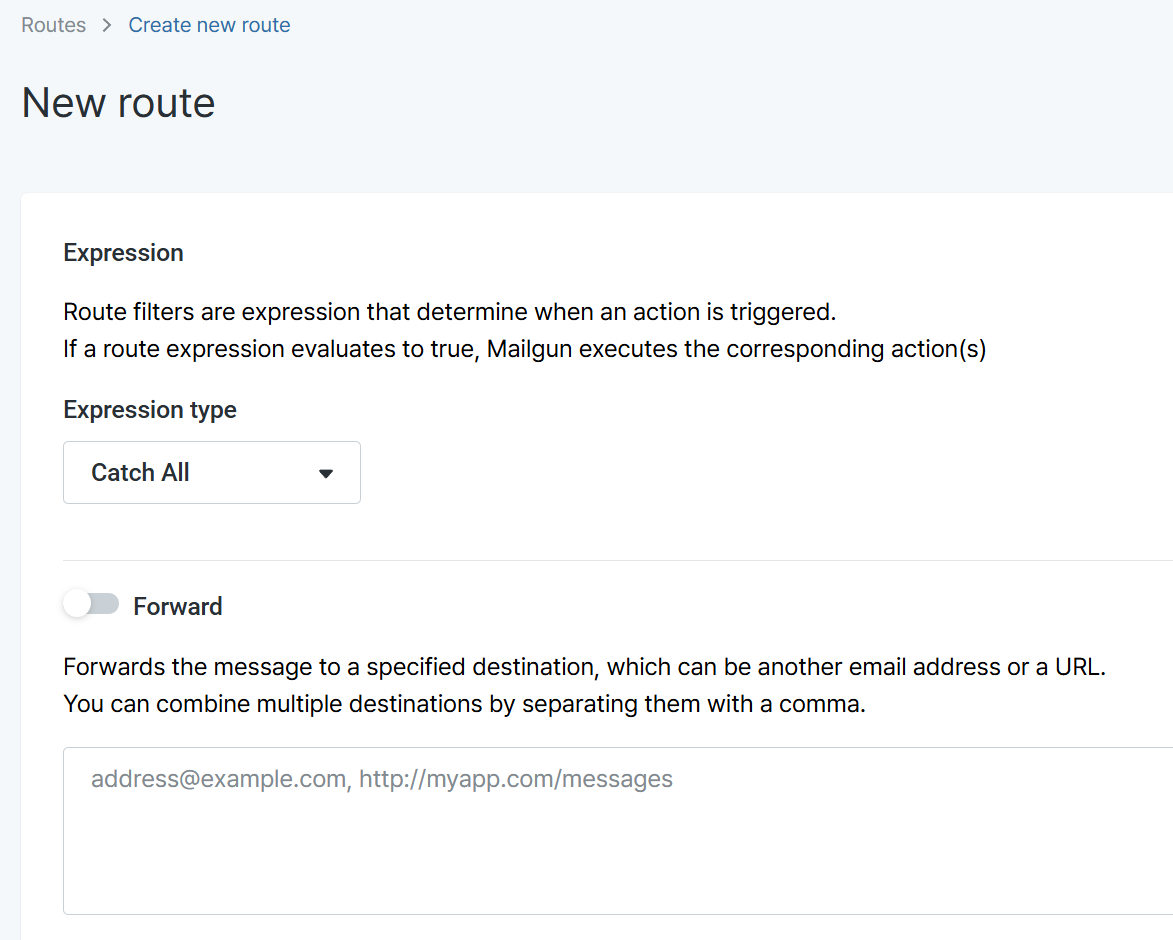Click the 'Forwards the message' description sentence
This screenshot has width=1173, height=940.
[584, 667]
